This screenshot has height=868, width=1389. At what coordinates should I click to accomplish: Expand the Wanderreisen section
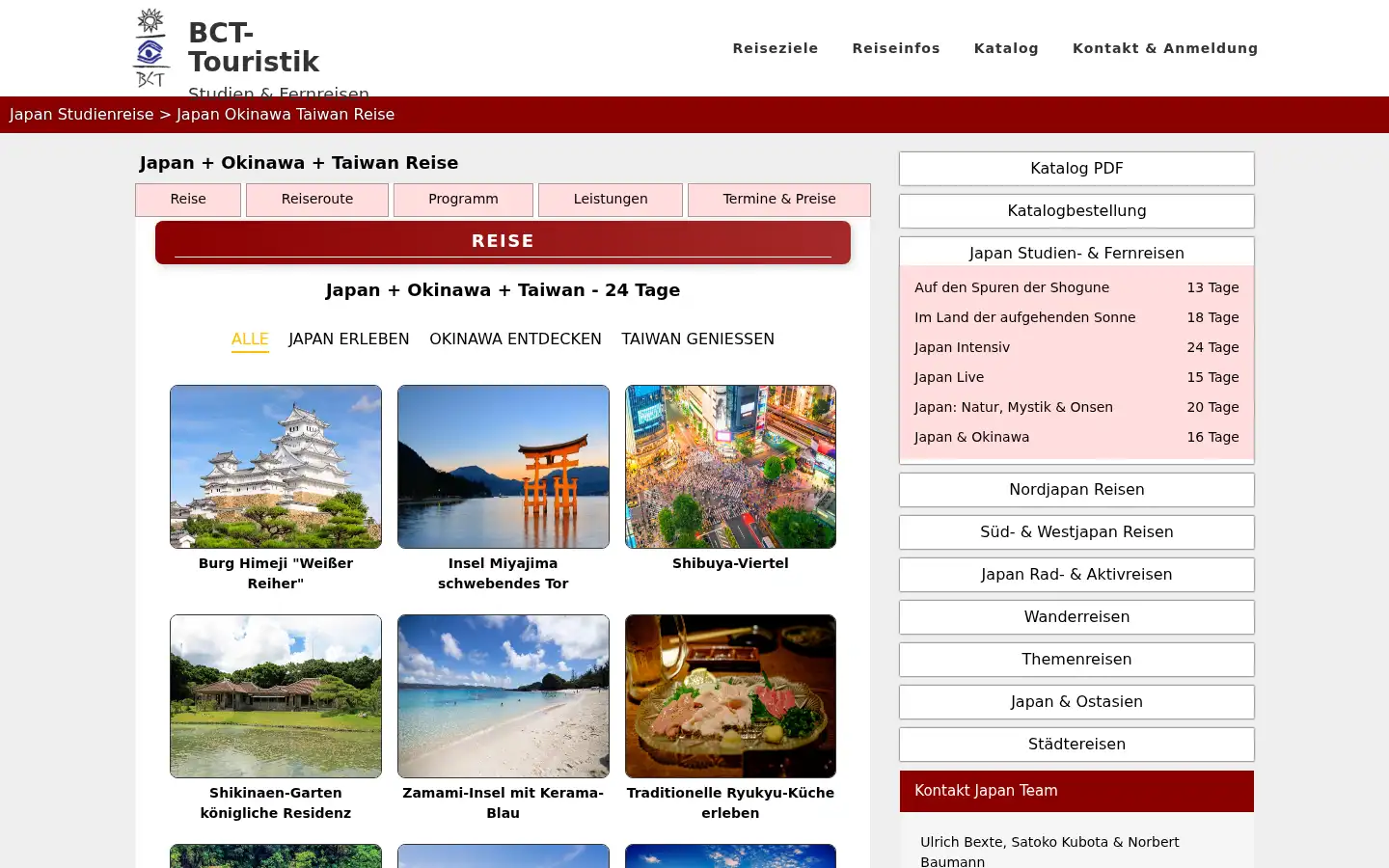point(1076,617)
